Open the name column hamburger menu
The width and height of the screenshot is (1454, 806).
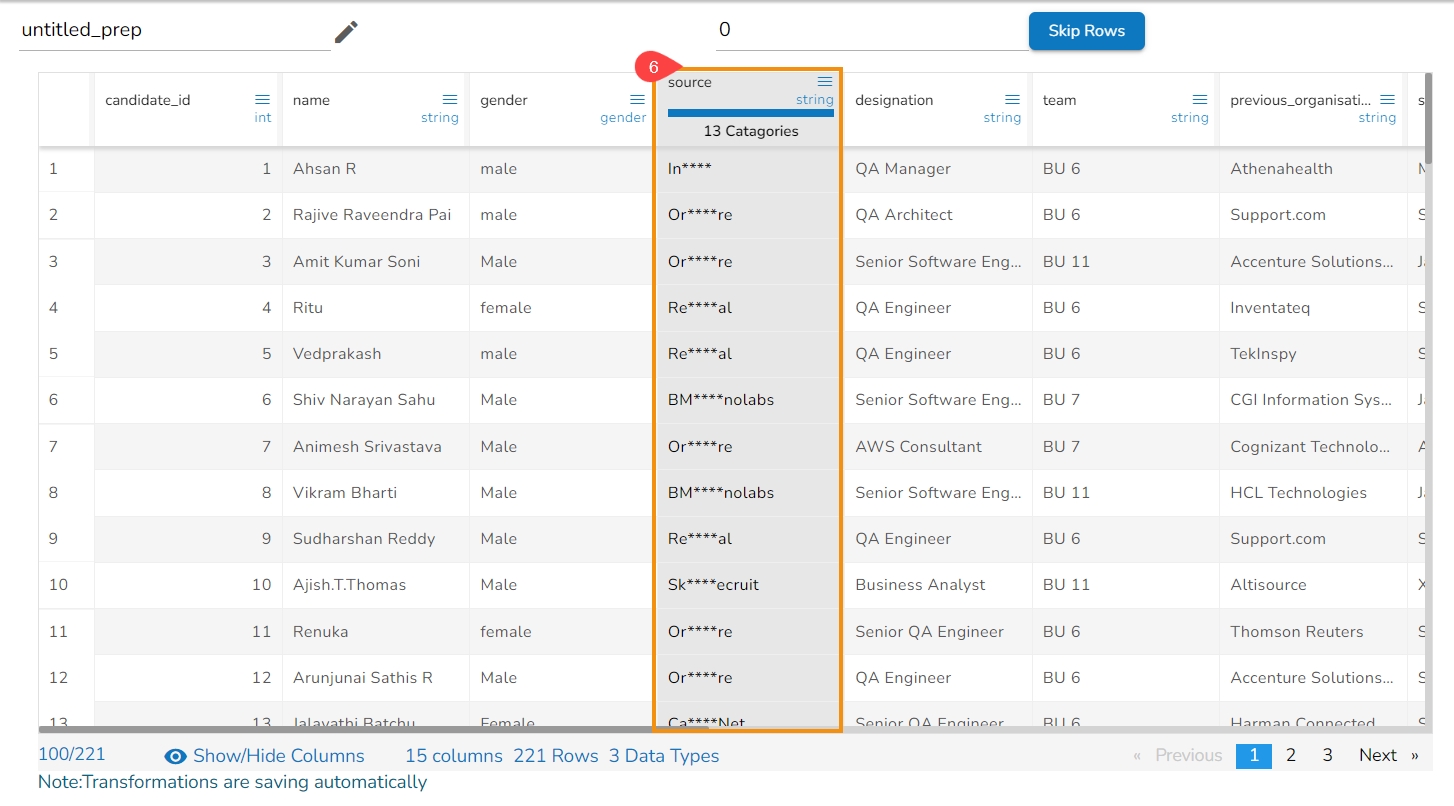[450, 99]
